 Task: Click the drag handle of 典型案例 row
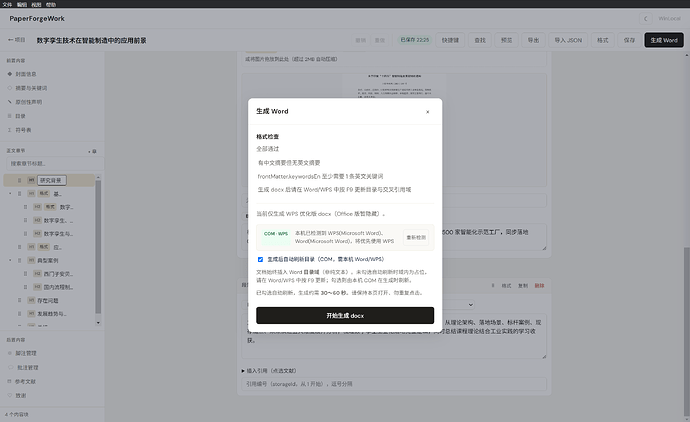point(19,261)
